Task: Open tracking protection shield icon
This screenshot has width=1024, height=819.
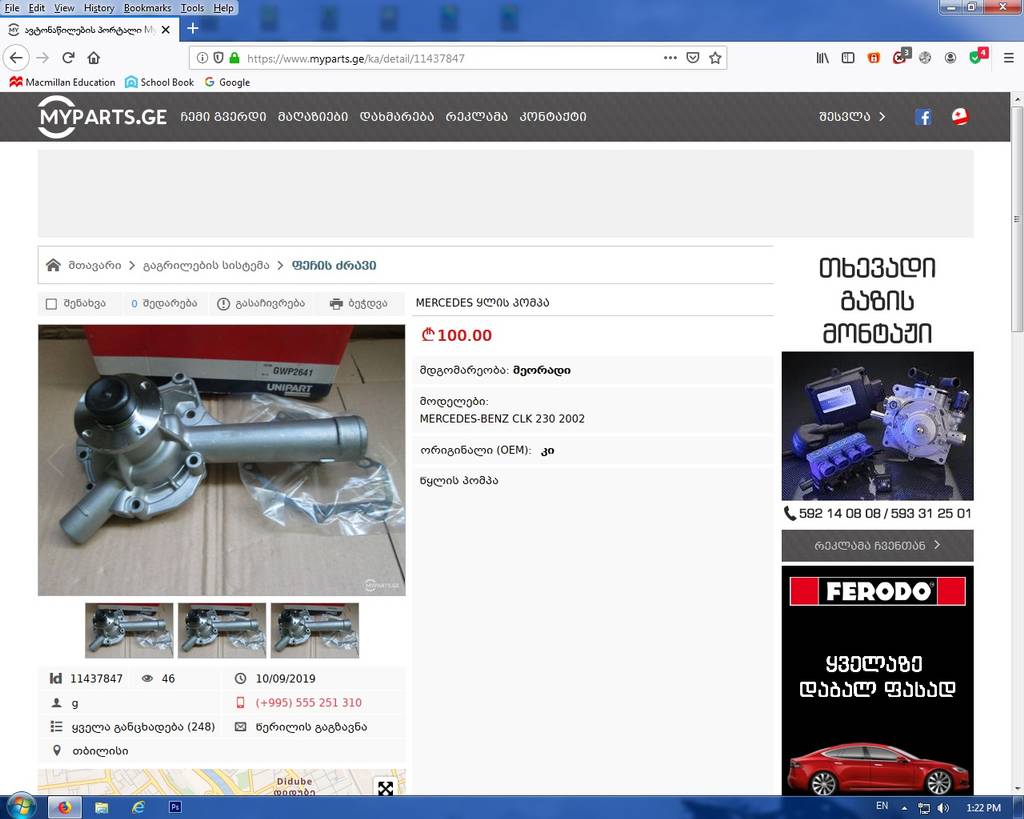Action: point(218,58)
